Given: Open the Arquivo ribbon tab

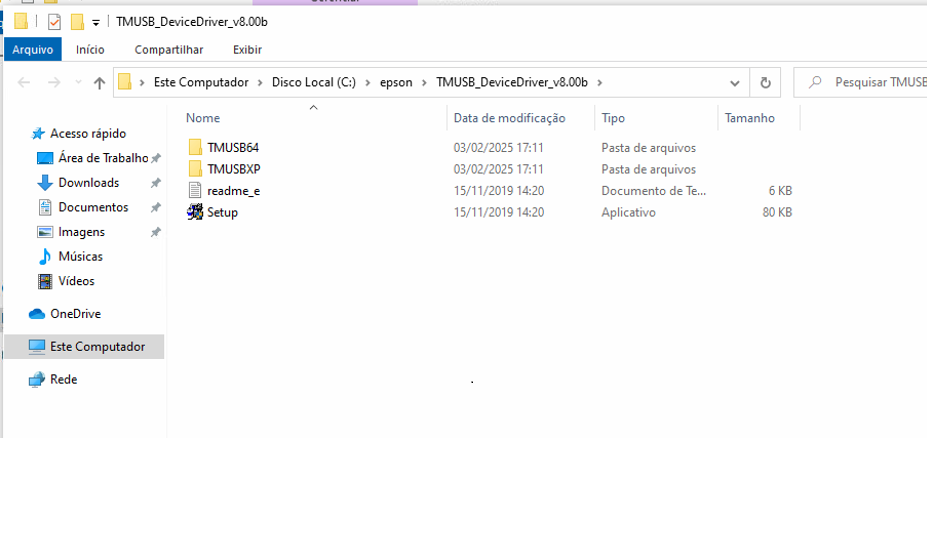Looking at the screenshot, I should coord(33,50).
